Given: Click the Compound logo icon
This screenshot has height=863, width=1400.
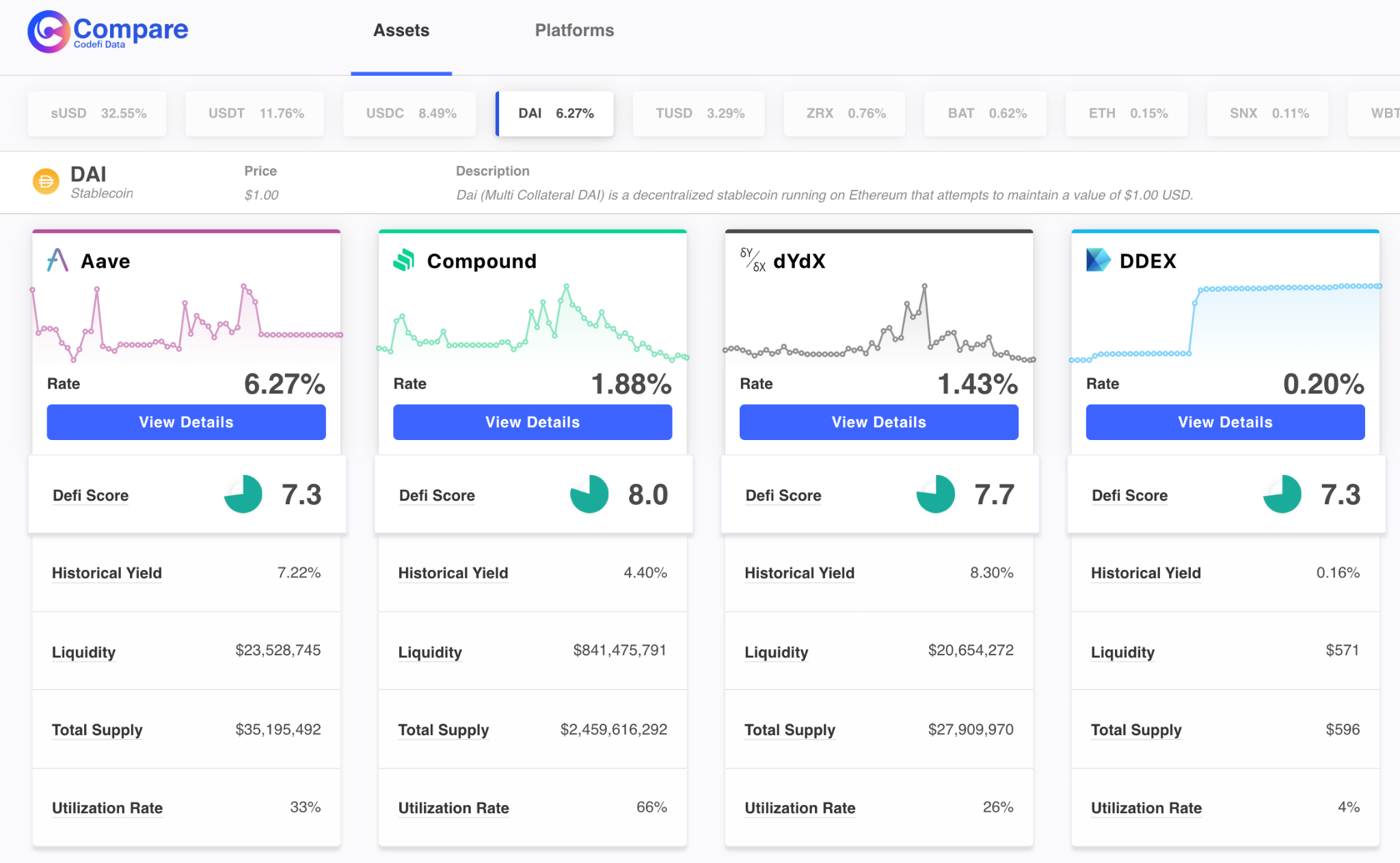Looking at the screenshot, I should click(x=404, y=260).
